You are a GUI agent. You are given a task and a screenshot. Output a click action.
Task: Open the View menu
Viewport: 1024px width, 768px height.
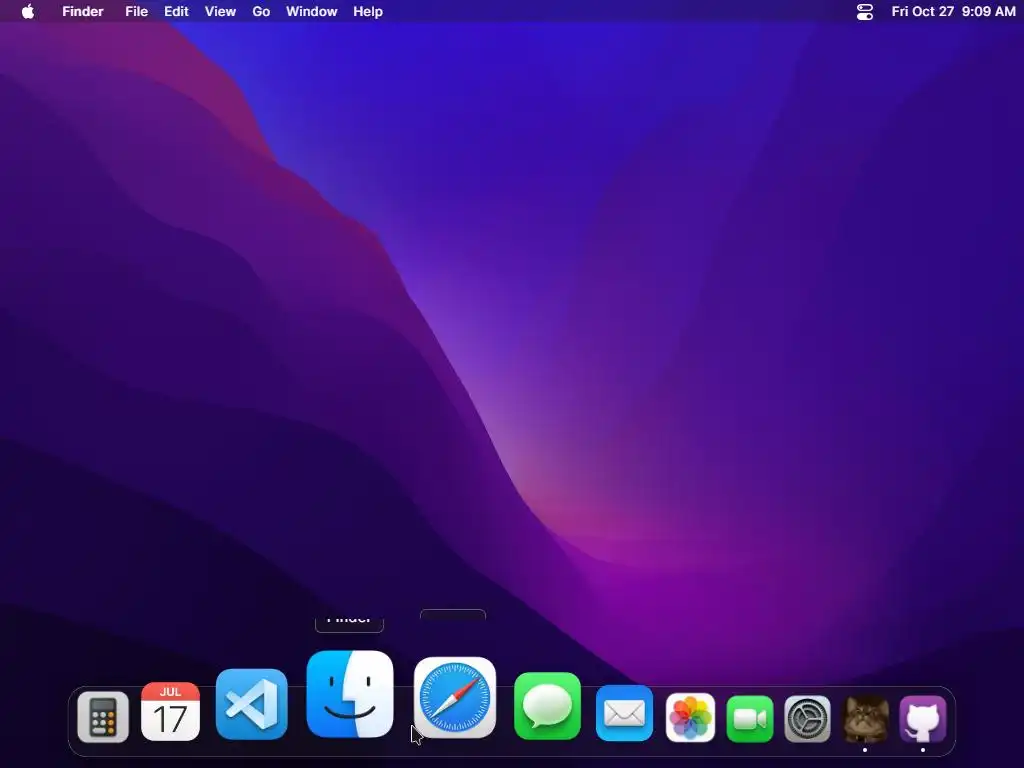[220, 12]
